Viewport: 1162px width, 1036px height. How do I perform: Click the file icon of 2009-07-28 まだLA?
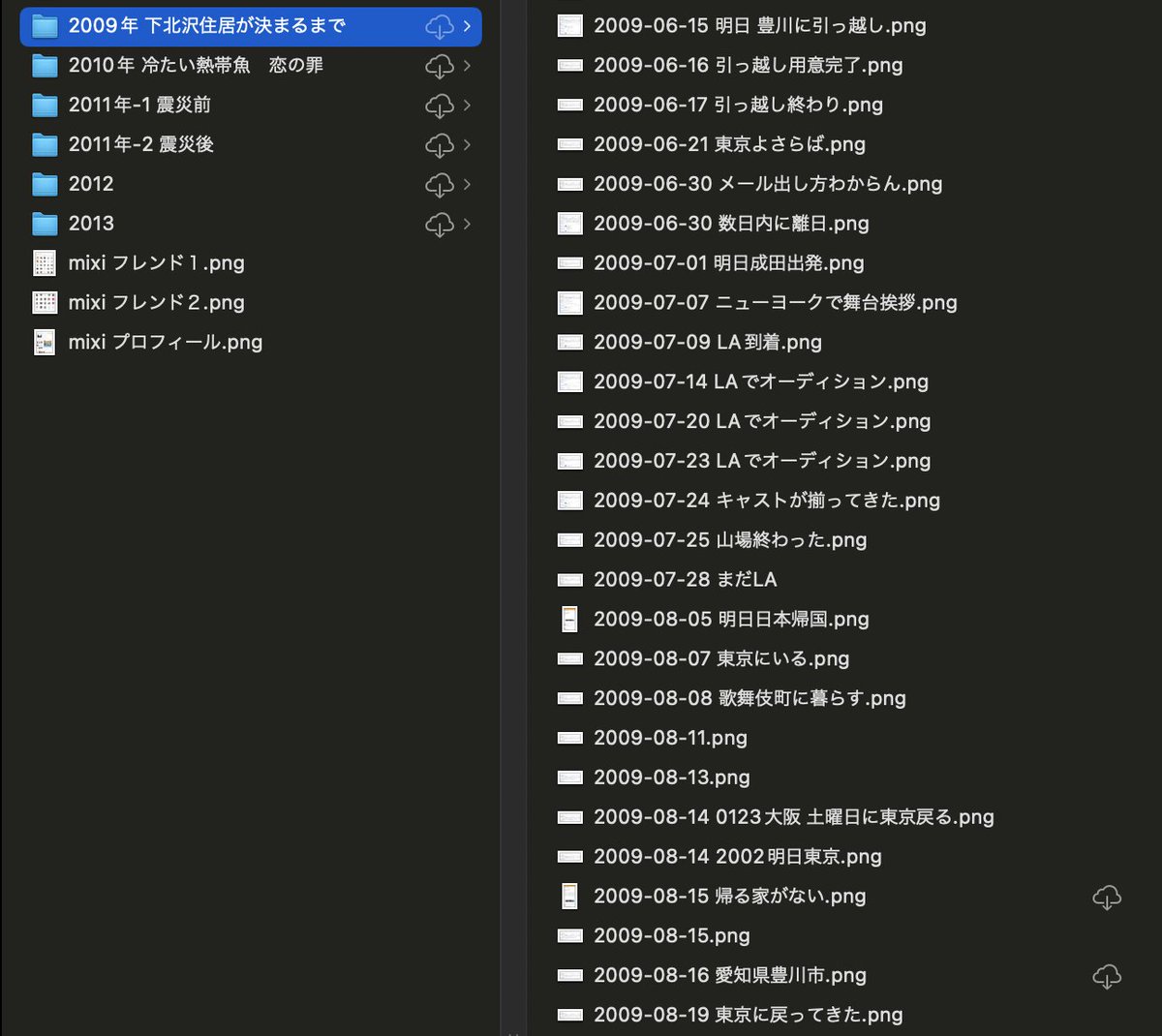tap(570, 580)
